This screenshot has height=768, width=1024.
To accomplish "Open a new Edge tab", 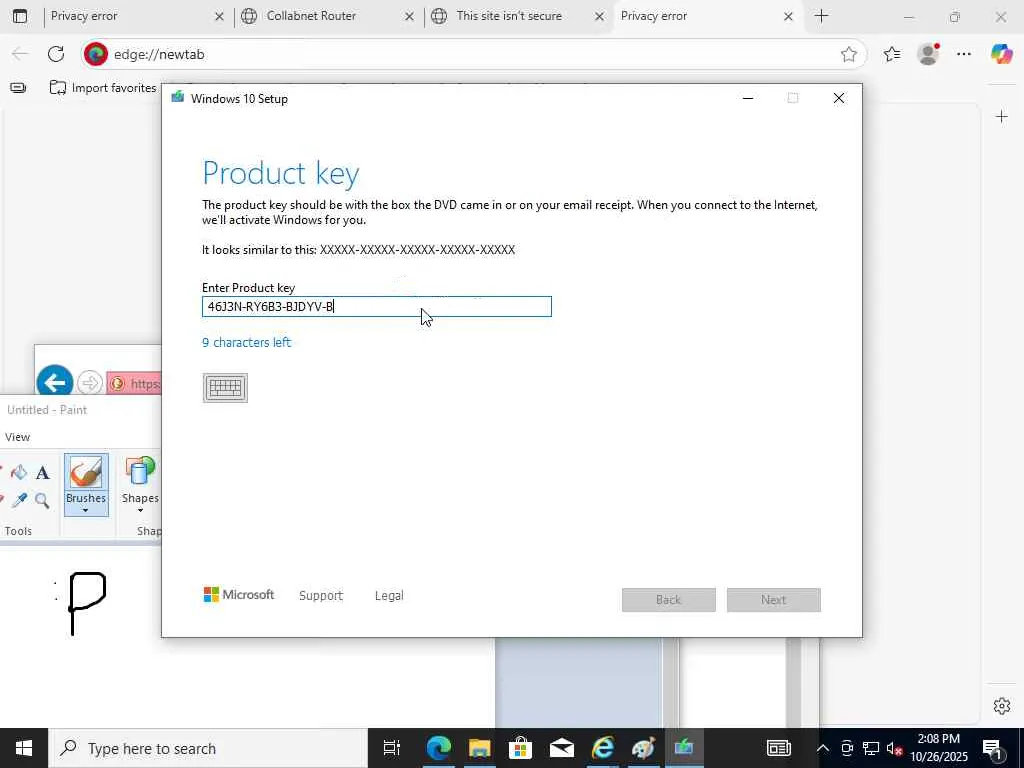I will click(x=822, y=16).
